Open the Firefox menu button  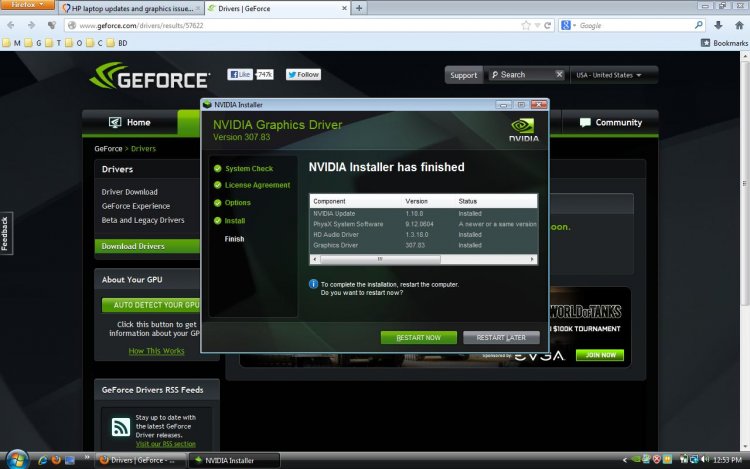(x=27, y=4)
